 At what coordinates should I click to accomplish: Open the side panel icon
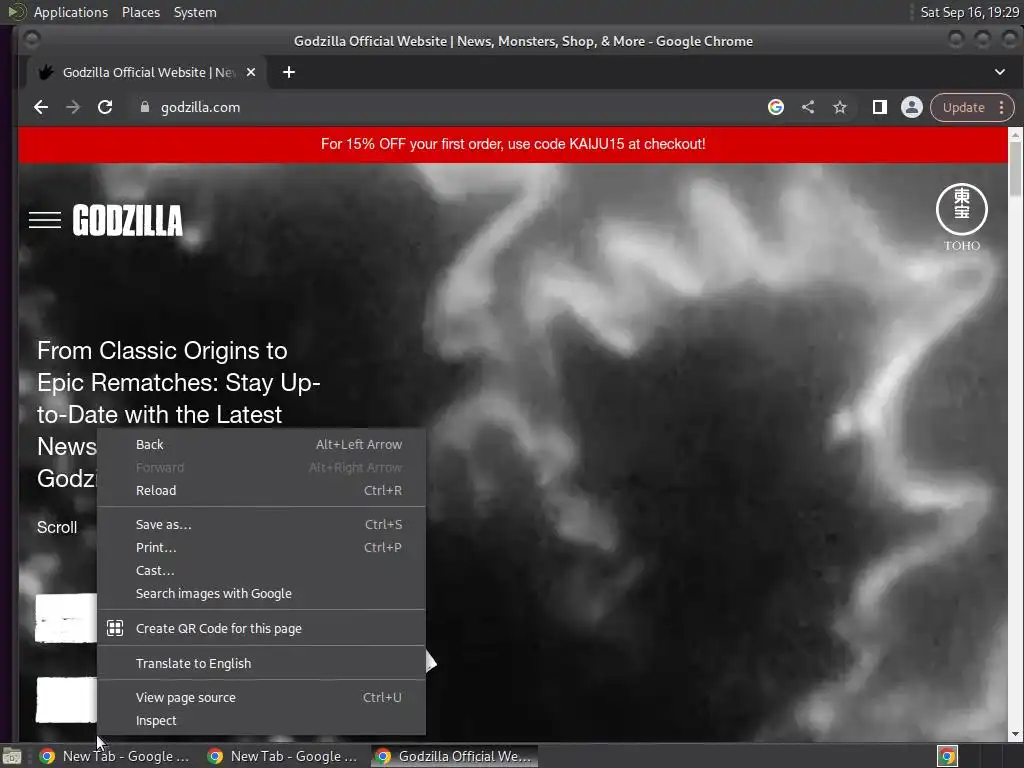pyautogui.click(x=880, y=107)
